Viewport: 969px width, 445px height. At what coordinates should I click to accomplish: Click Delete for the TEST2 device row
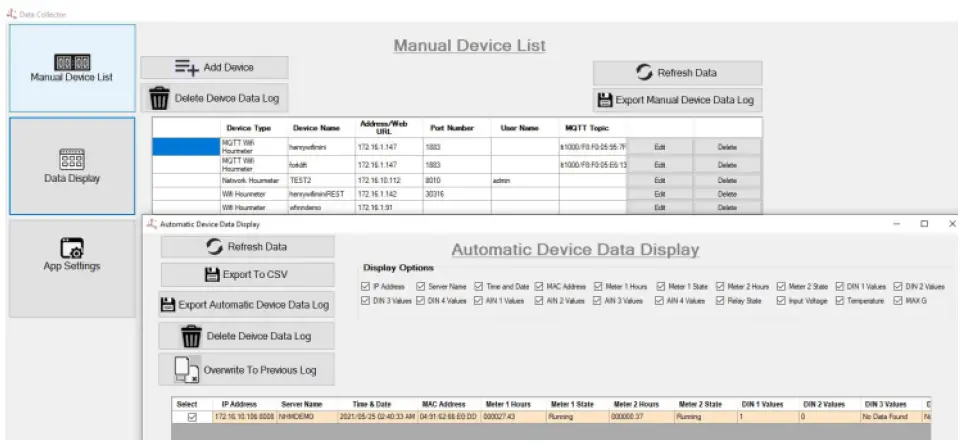pos(727,180)
